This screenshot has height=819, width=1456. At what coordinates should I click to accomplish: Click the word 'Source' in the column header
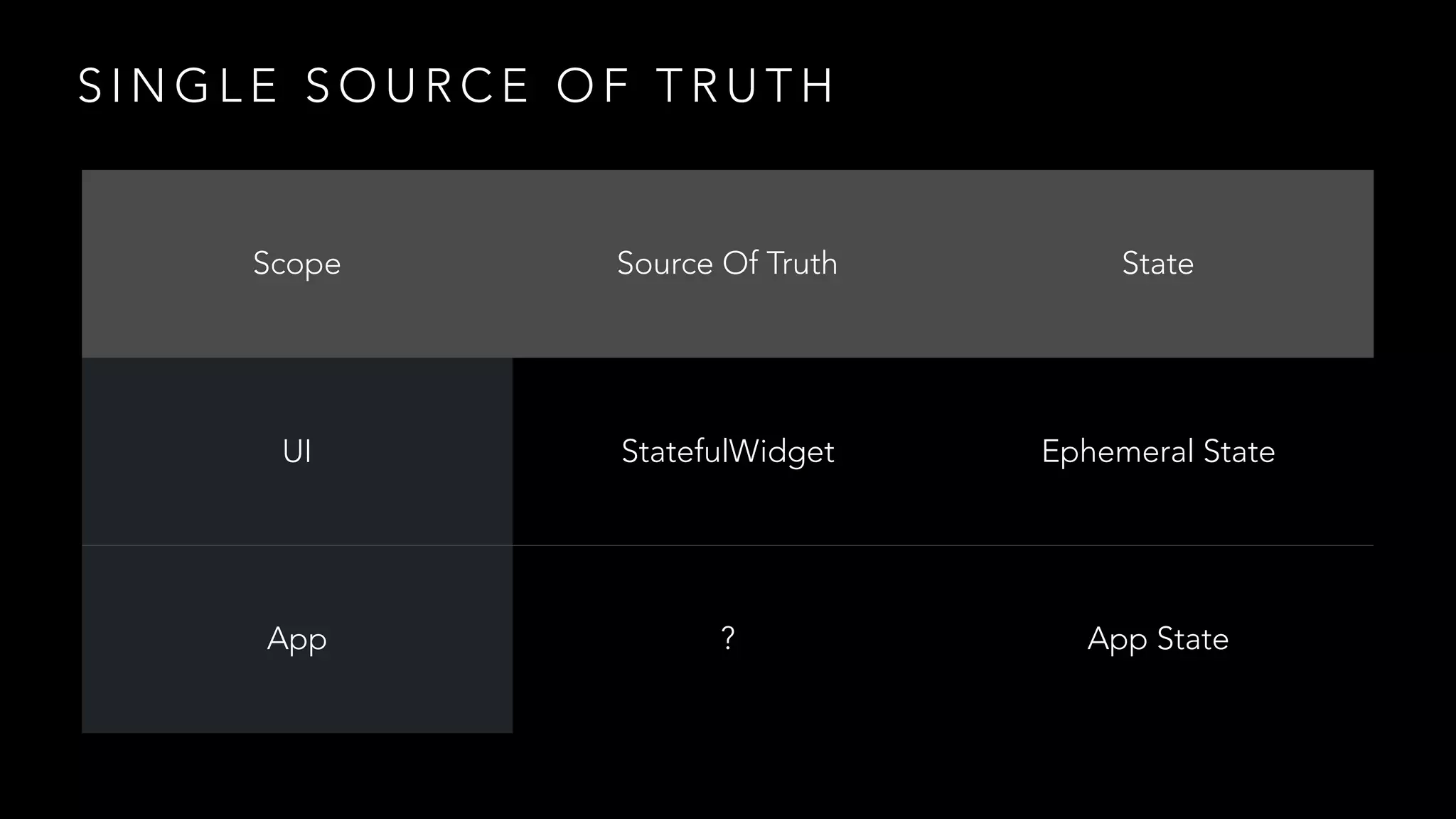coord(665,264)
